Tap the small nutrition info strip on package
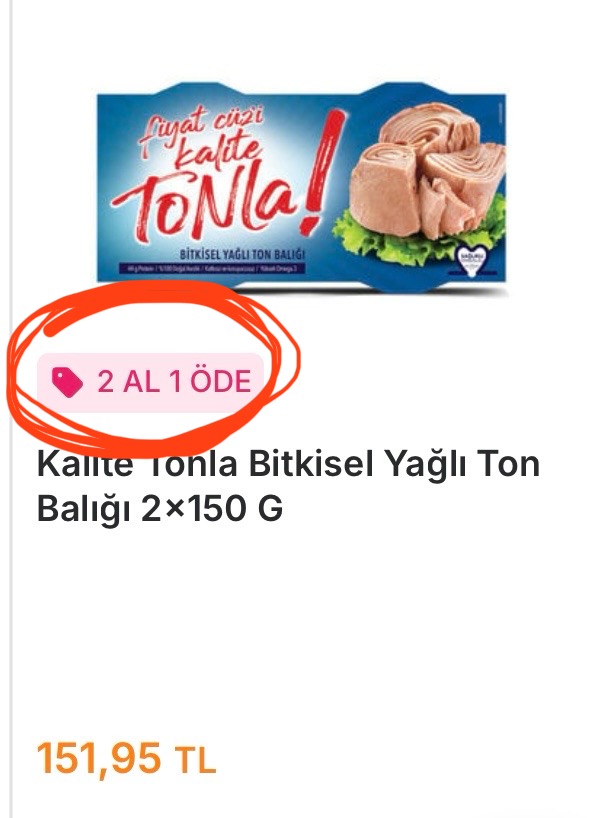The width and height of the screenshot is (602, 818). (x=215, y=269)
